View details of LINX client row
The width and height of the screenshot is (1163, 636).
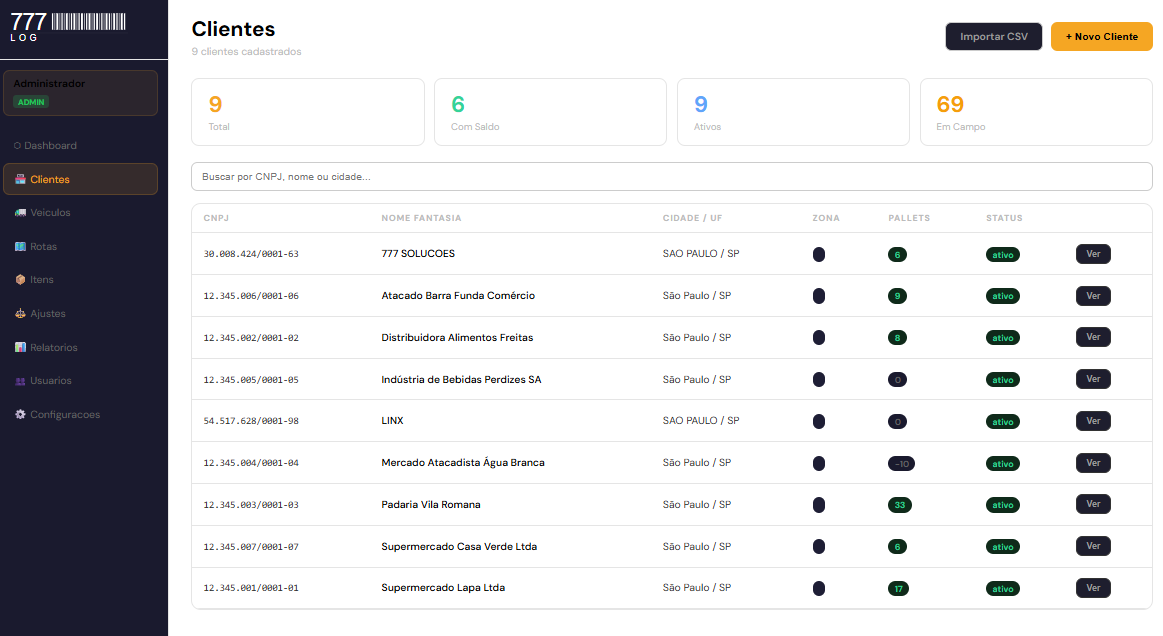click(x=1093, y=421)
